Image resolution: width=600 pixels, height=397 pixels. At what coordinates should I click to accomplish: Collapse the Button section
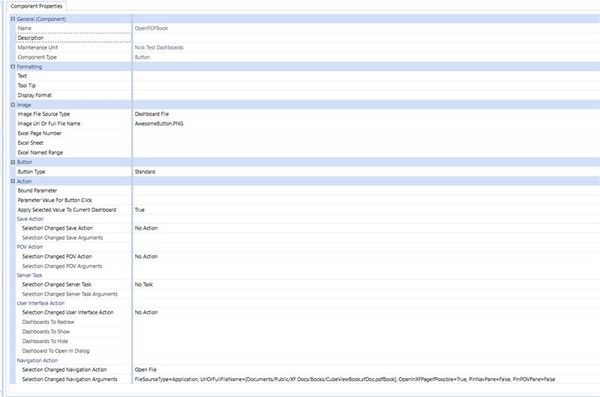tap(13, 162)
